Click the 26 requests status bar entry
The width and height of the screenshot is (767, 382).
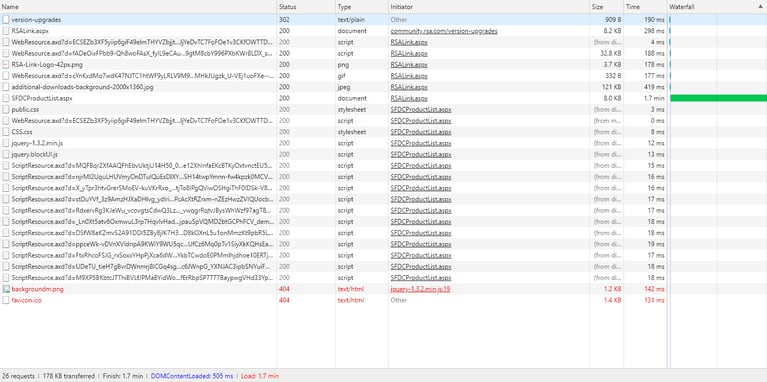point(18,376)
